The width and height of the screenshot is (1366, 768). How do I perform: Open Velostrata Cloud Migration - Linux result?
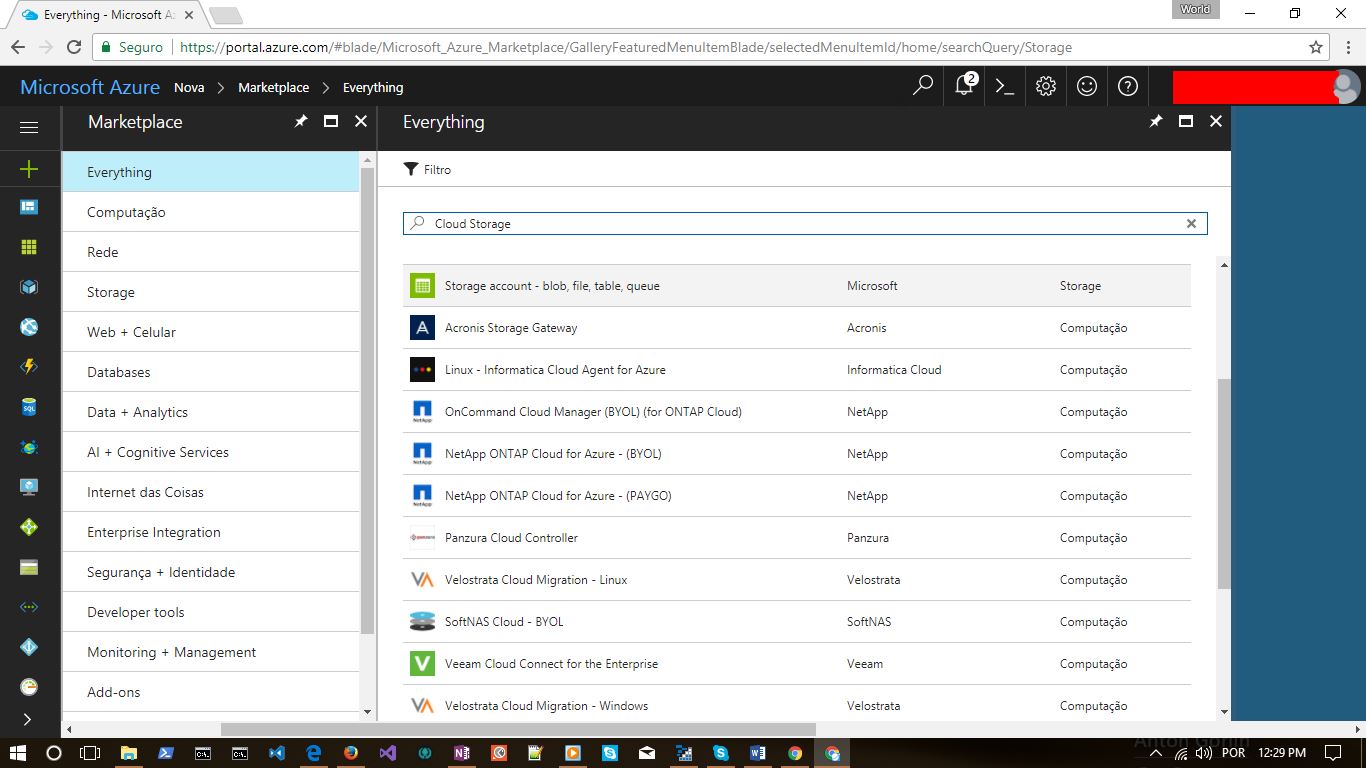(x=797, y=580)
